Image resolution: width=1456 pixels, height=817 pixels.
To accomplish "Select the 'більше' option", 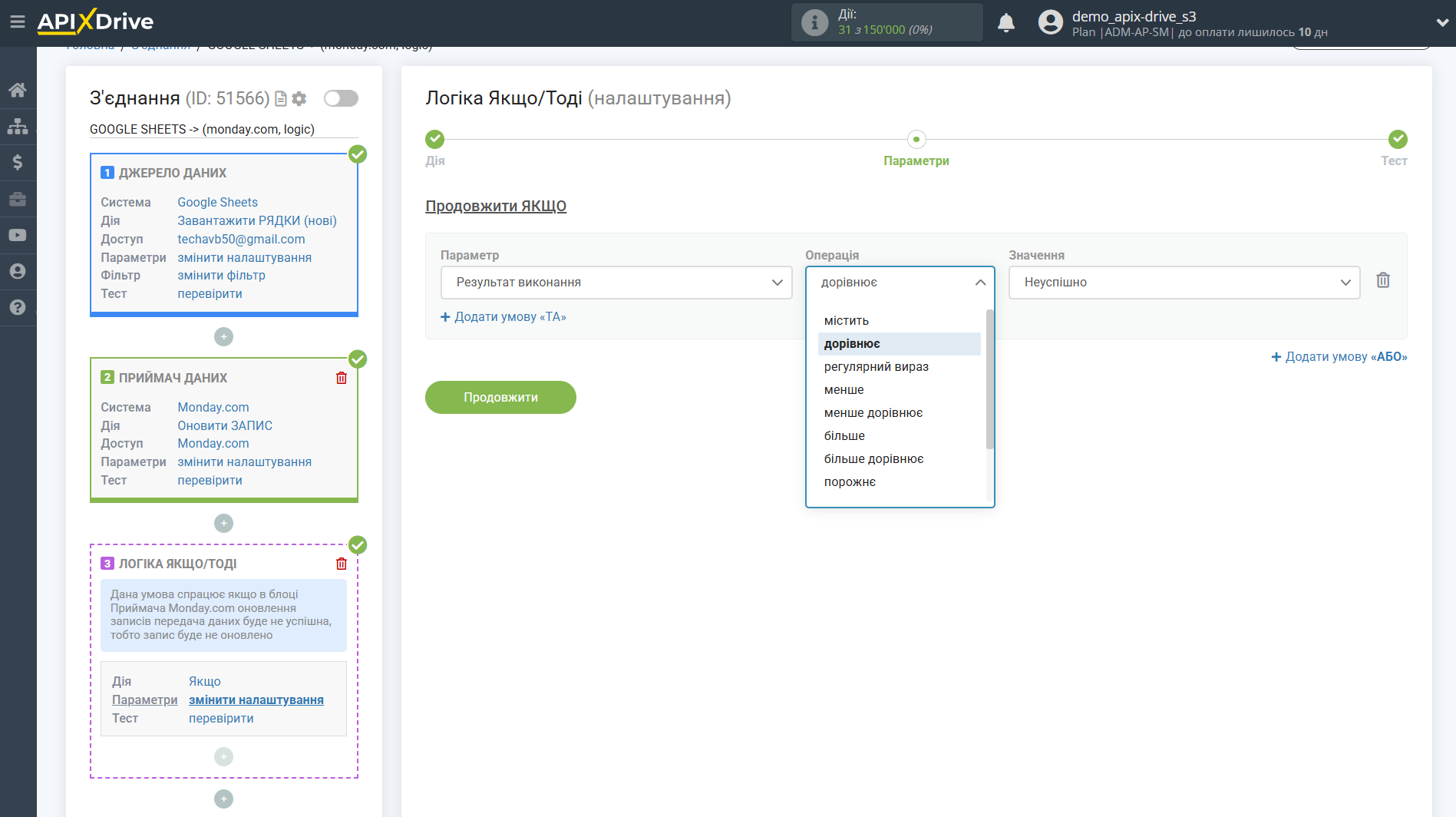I will click(x=900, y=436).
